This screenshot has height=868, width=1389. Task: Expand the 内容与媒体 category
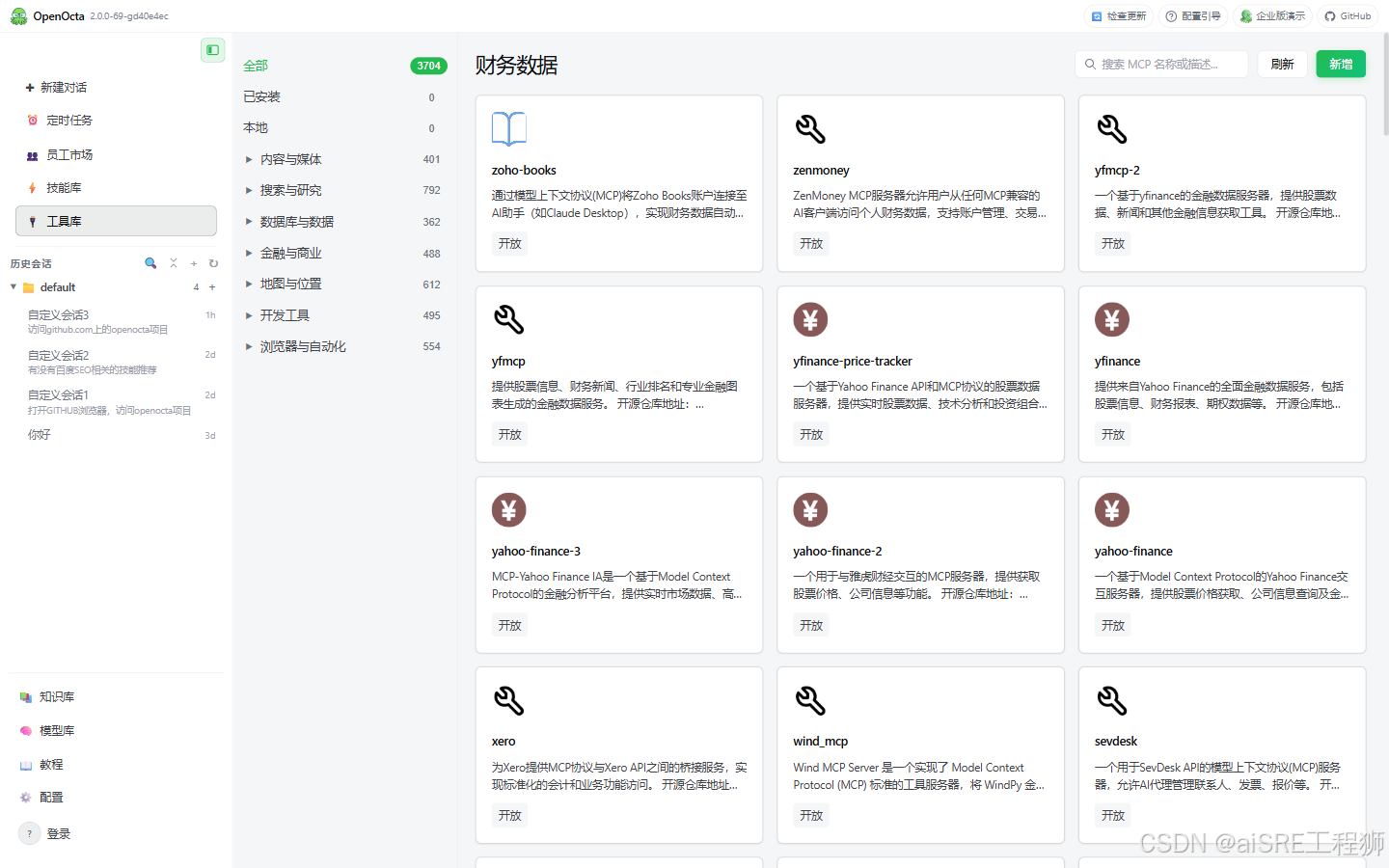[x=249, y=160]
